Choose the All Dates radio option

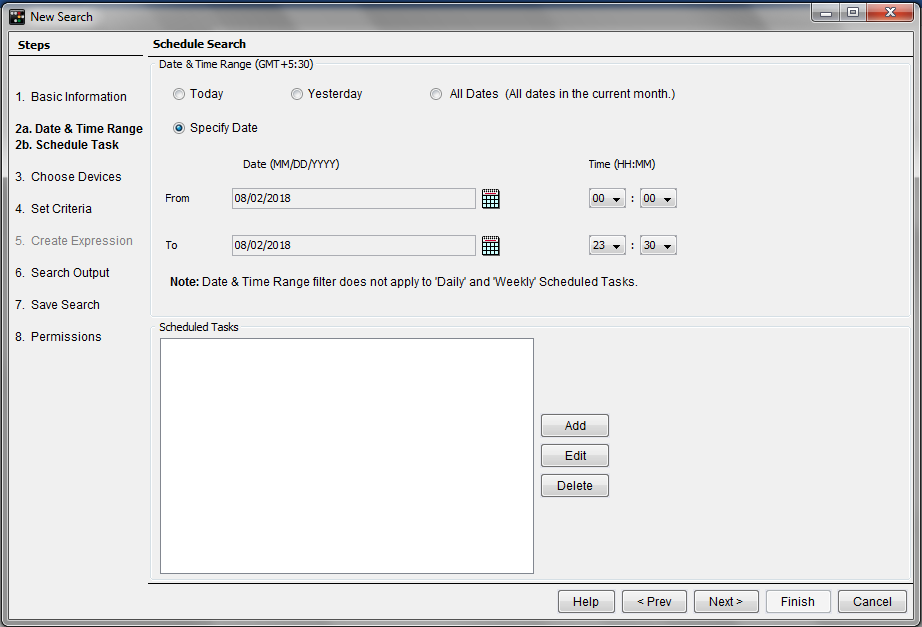tap(436, 95)
